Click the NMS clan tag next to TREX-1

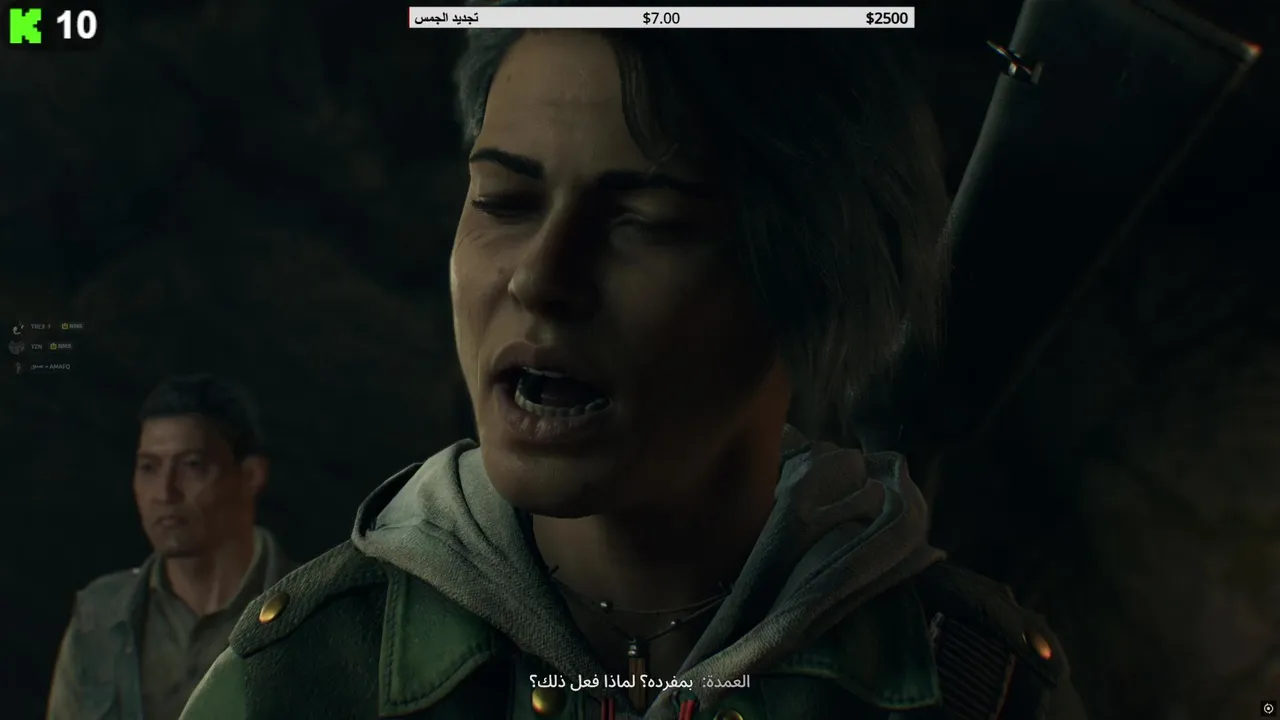coord(72,326)
